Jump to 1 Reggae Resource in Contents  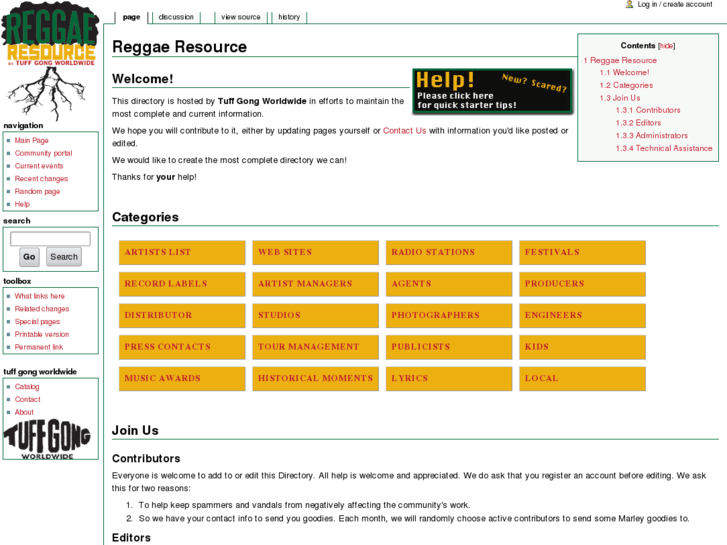click(620, 60)
